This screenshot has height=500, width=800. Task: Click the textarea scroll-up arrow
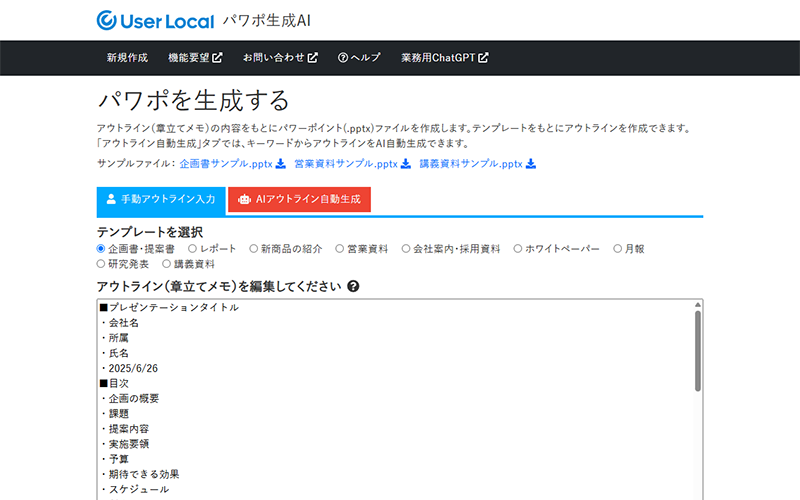(697, 305)
